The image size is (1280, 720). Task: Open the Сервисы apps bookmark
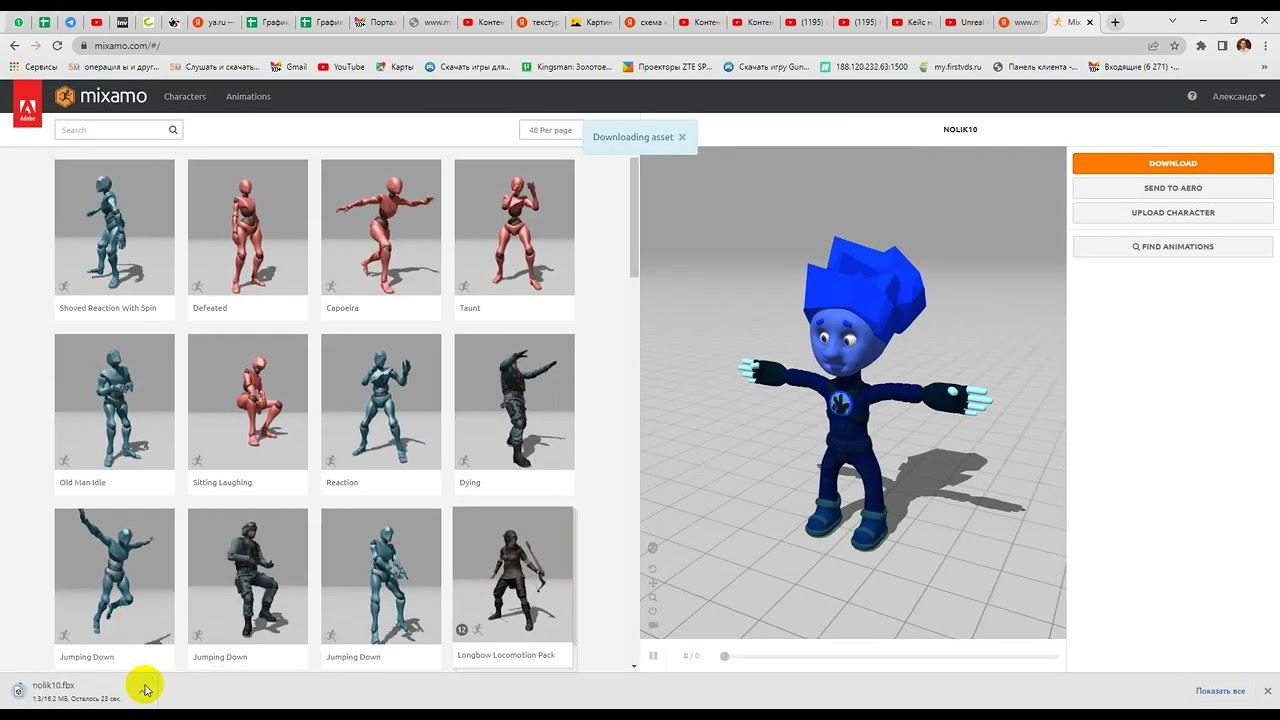pos(33,67)
